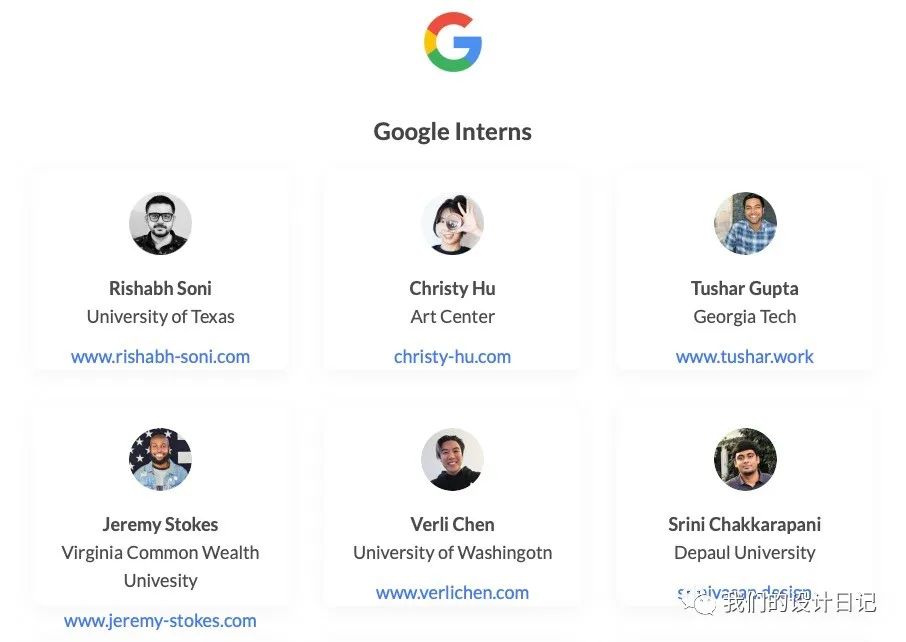906x642 pixels.
Task: Click the Google G logo
Action: 452,42
